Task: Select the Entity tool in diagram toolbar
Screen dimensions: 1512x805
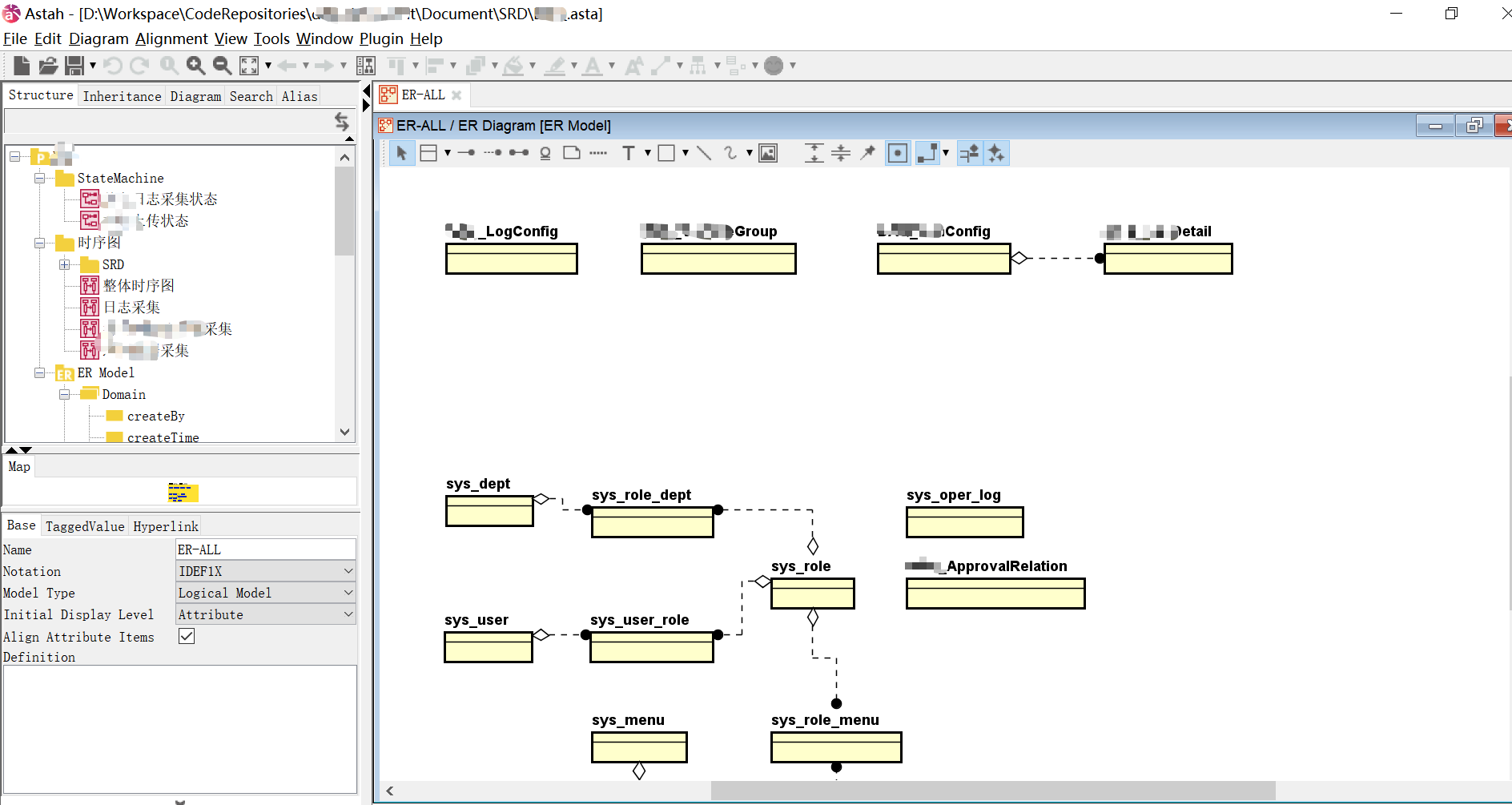Action: coord(428,153)
